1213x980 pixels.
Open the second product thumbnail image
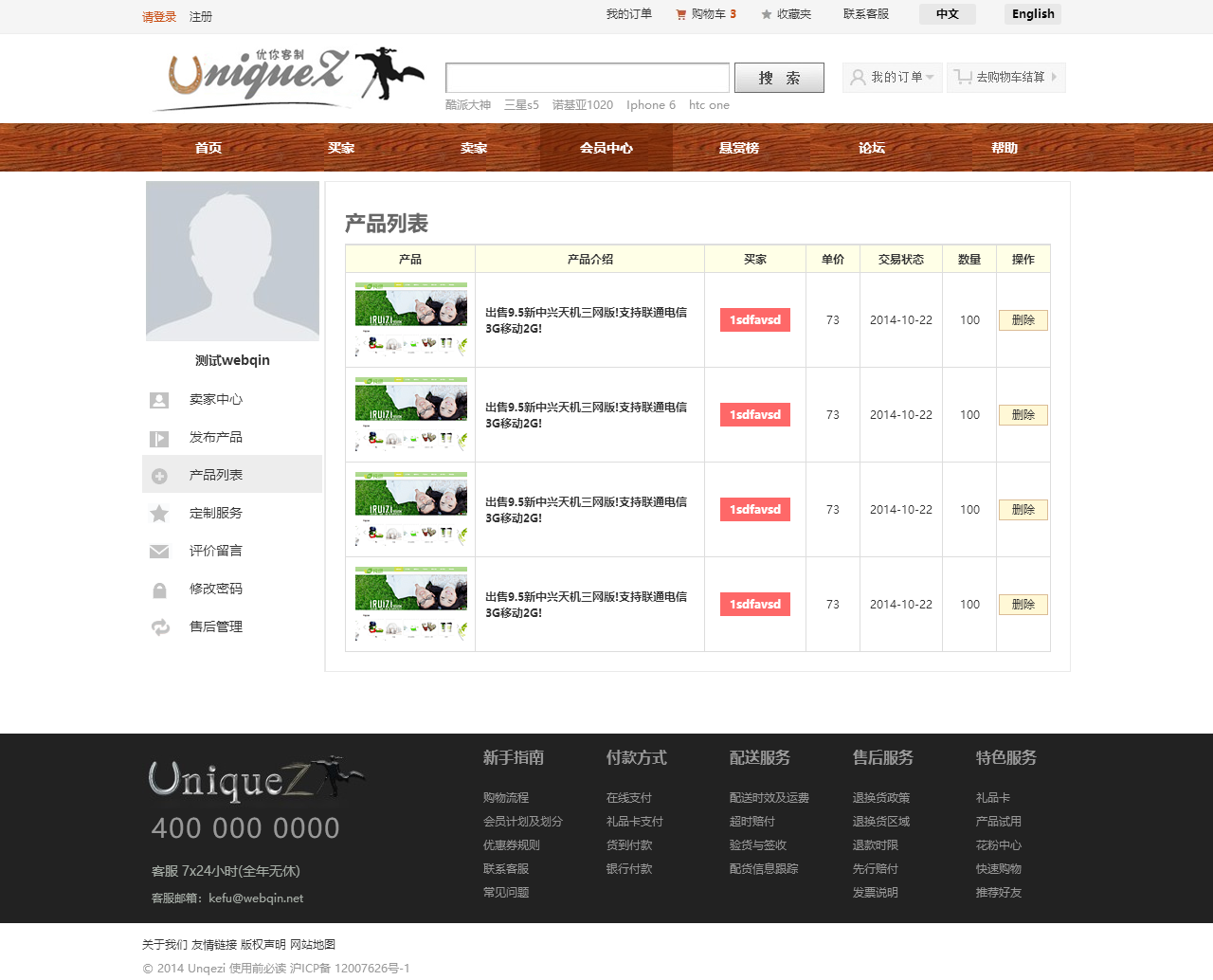click(411, 414)
